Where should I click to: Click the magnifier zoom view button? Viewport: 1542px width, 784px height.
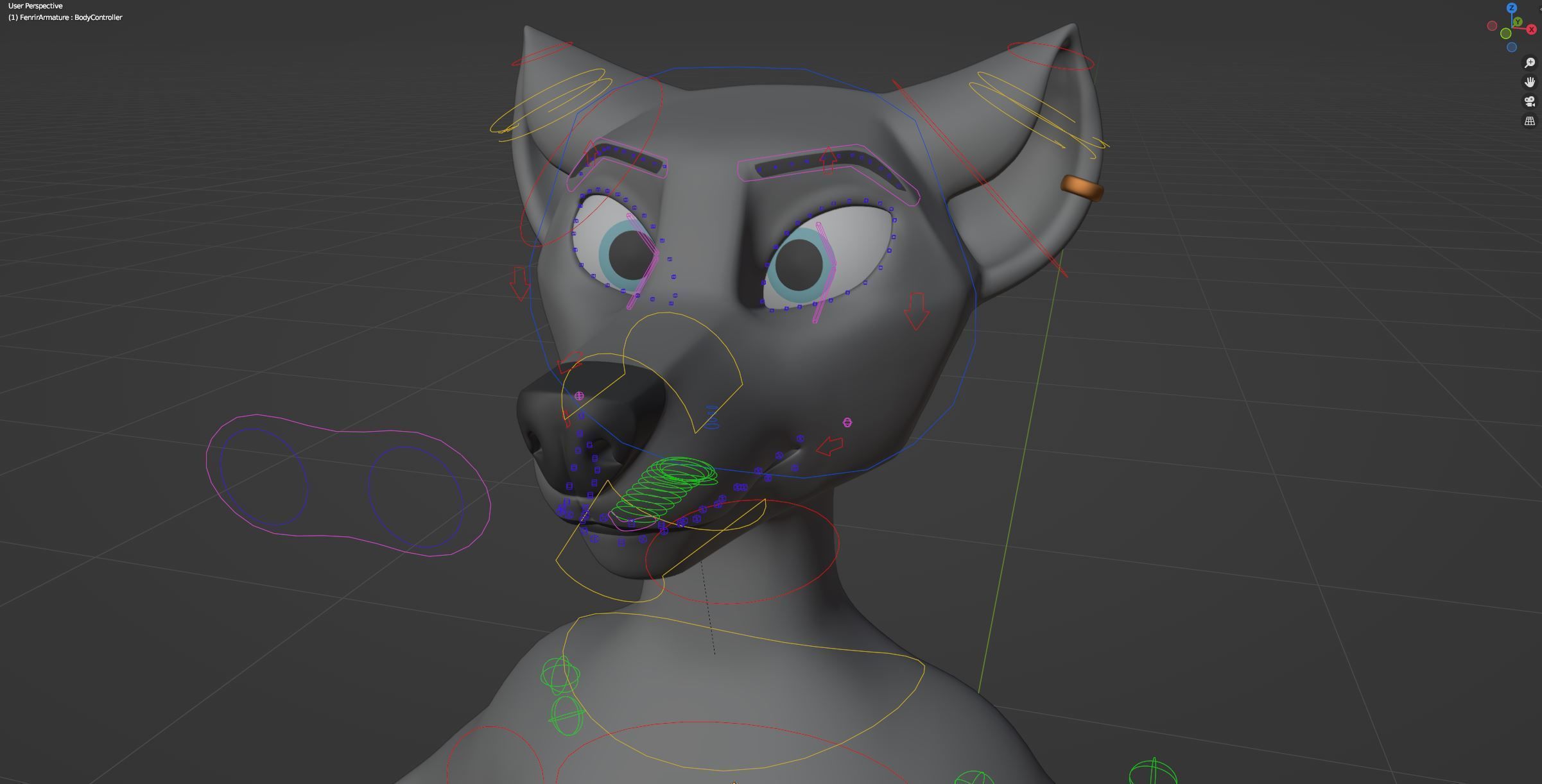(1530, 63)
